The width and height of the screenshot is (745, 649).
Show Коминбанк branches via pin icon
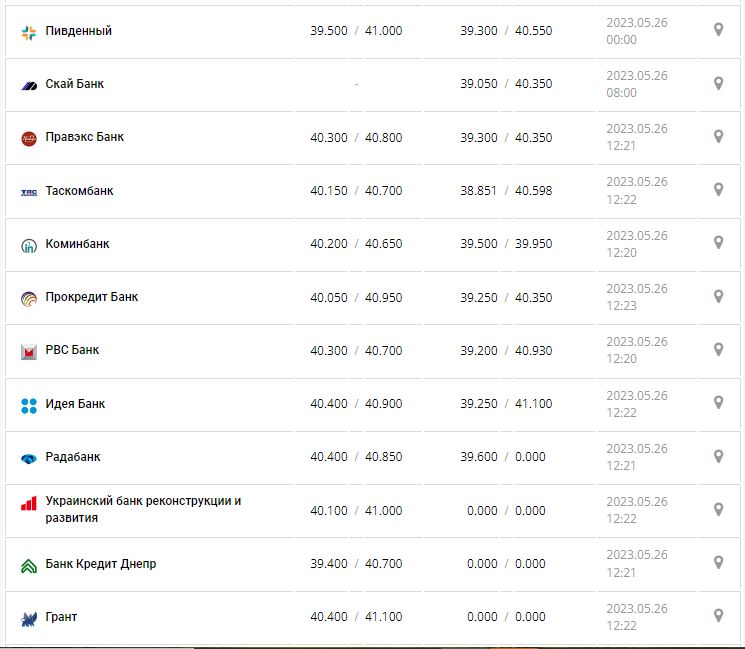tap(718, 243)
